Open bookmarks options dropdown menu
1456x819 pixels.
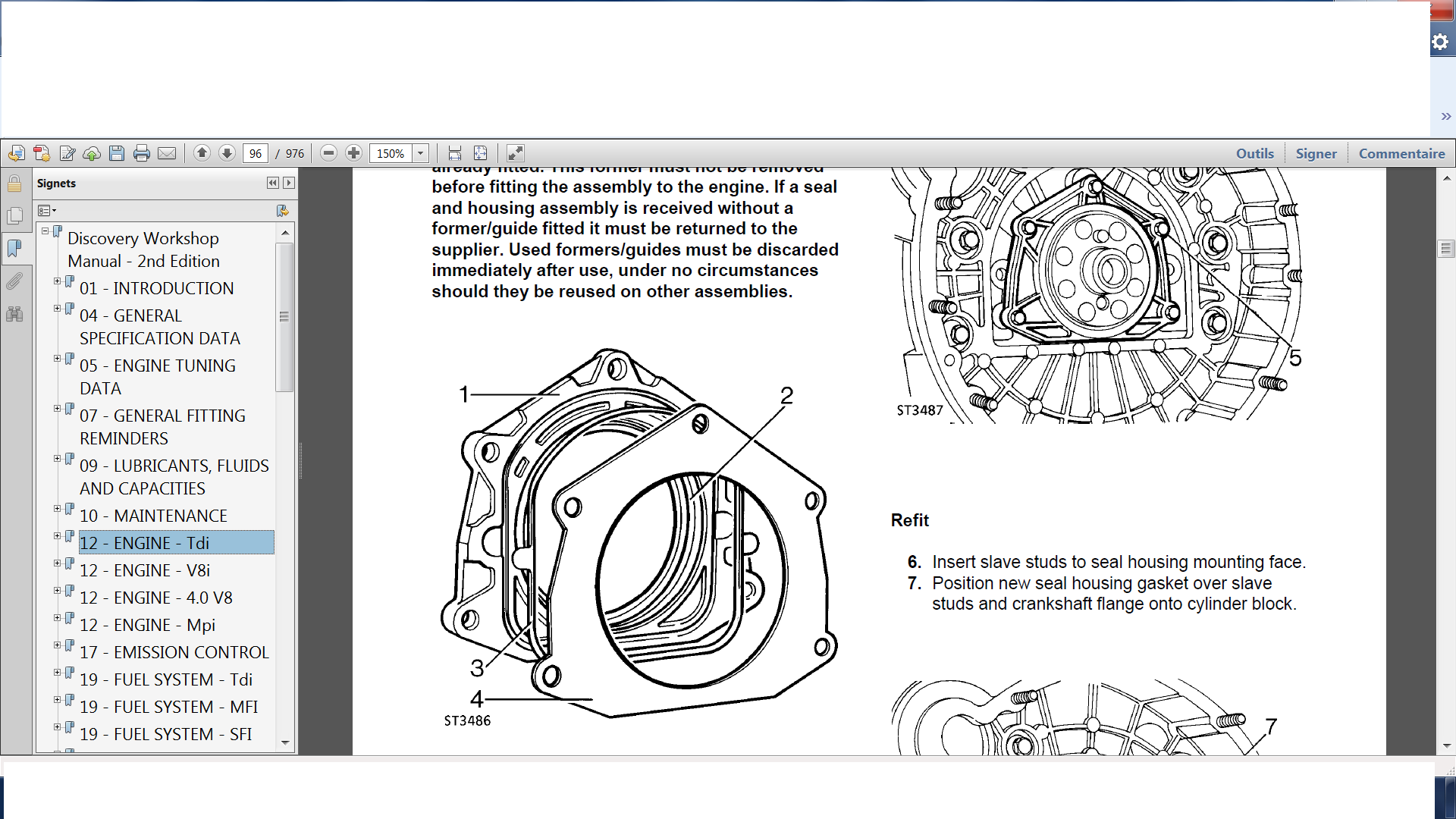[x=47, y=210]
